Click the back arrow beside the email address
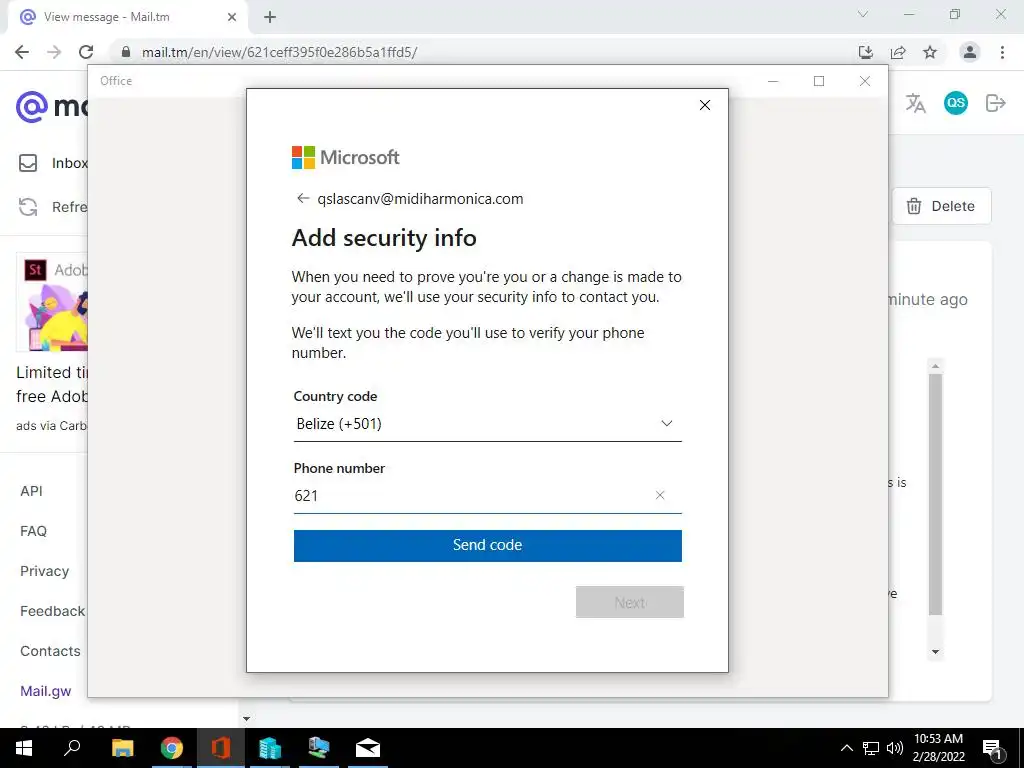The image size is (1024, 768). tap(302, 199)
